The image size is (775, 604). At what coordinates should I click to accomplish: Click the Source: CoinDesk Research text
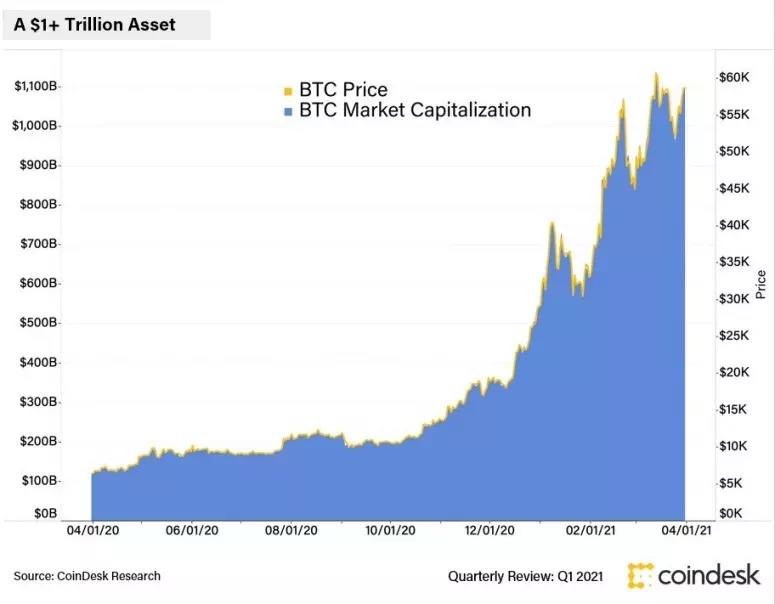tap(87, 576)
